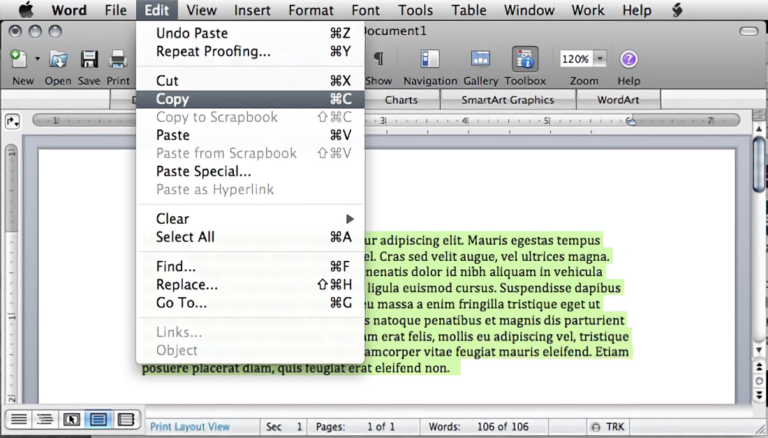Open the Gallery icon

click(x=480, y=59)
